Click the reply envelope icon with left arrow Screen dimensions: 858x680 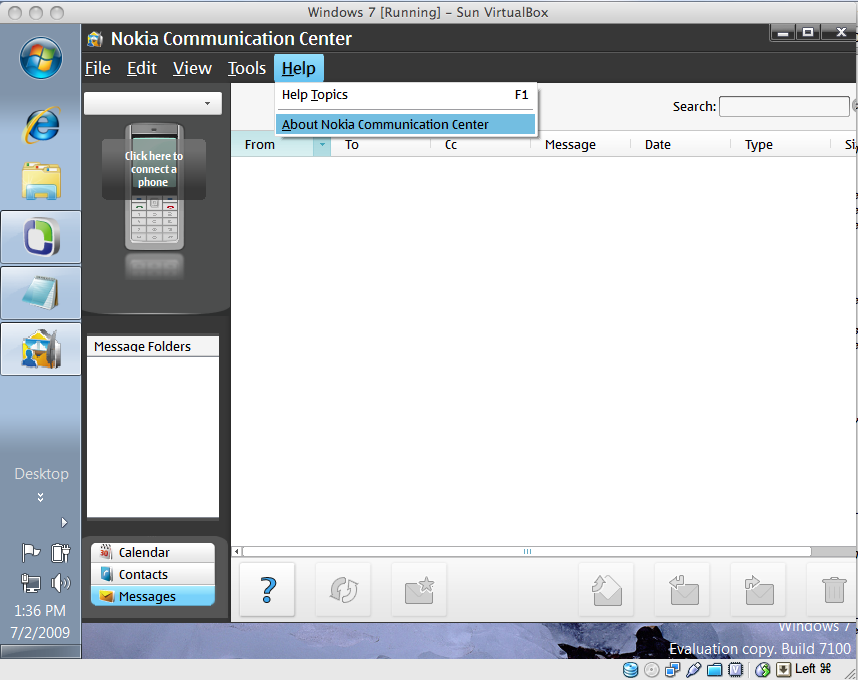click(682, 589)
